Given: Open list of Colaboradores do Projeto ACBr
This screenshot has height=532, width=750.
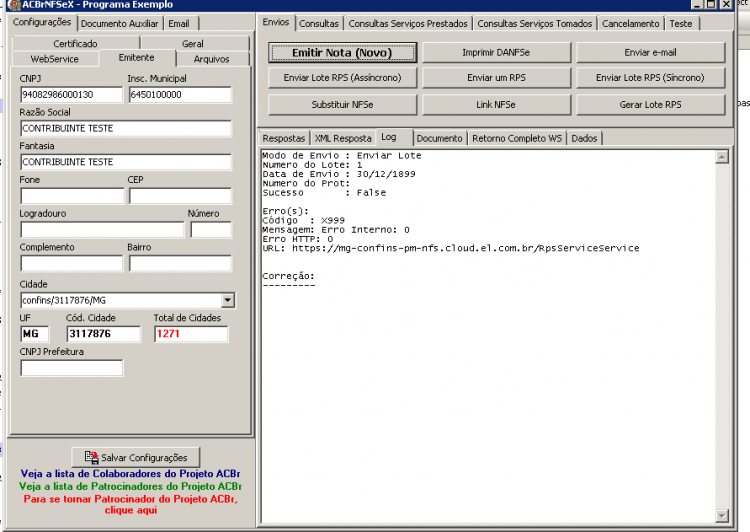Looking at the screenshot, I should (130, 474).
